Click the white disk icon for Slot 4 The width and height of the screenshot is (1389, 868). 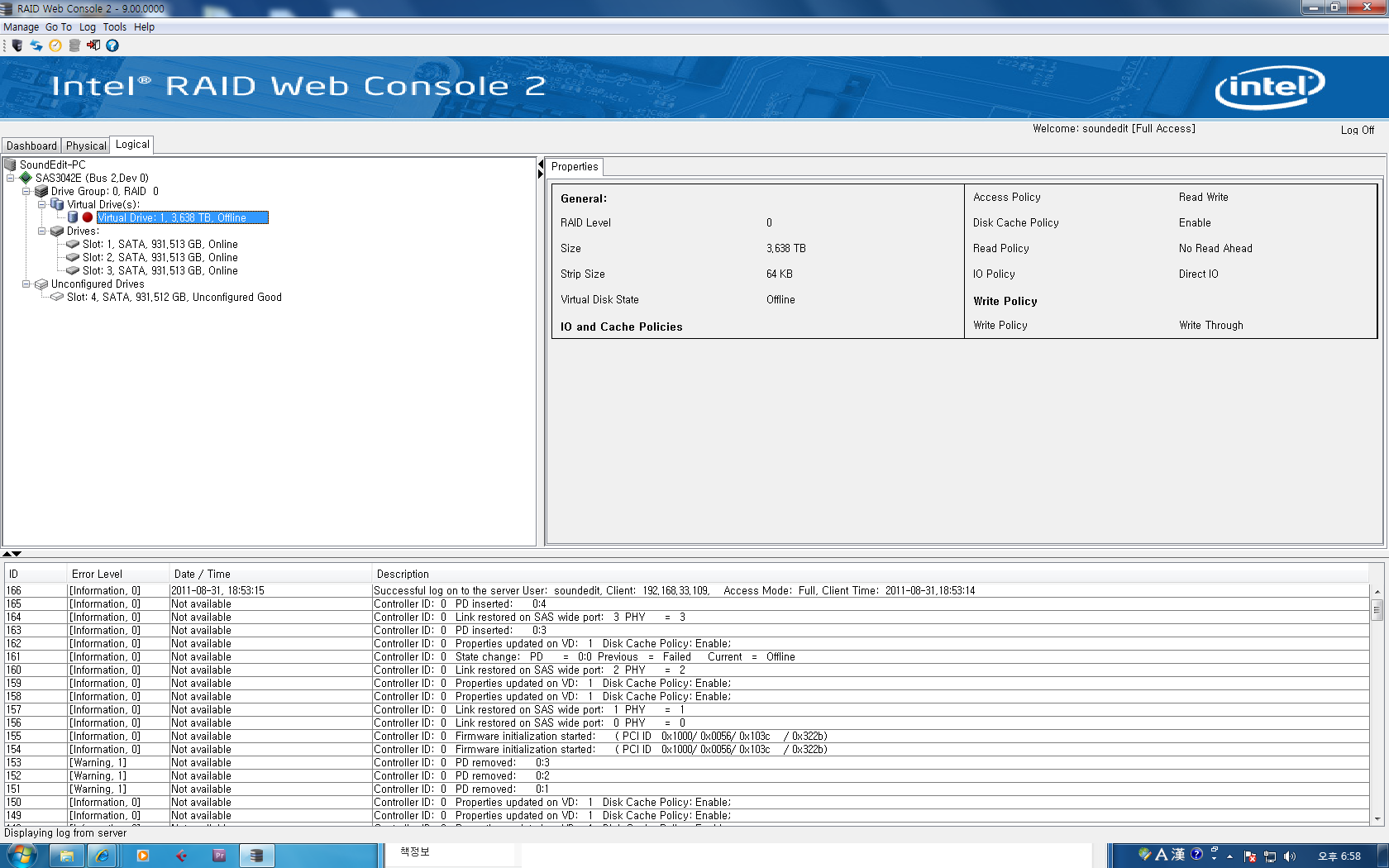coord(57,297)
